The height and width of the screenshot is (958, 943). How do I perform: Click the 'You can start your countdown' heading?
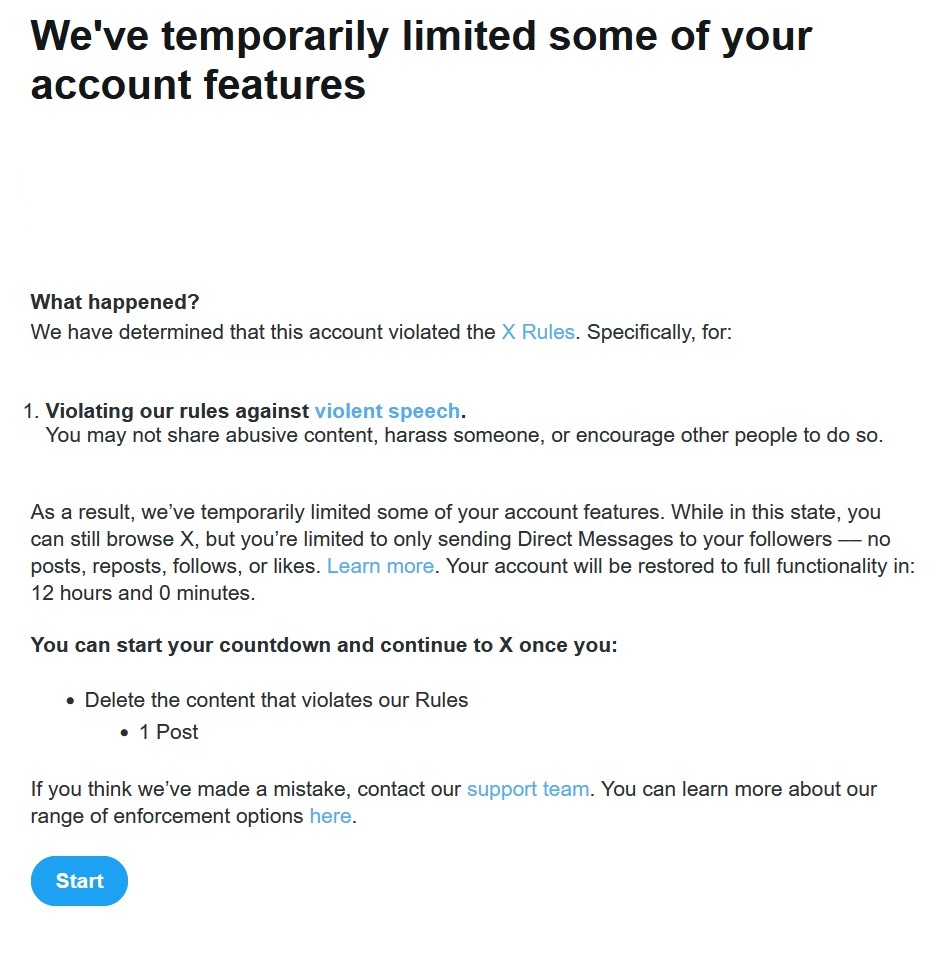tap(324, 645)
